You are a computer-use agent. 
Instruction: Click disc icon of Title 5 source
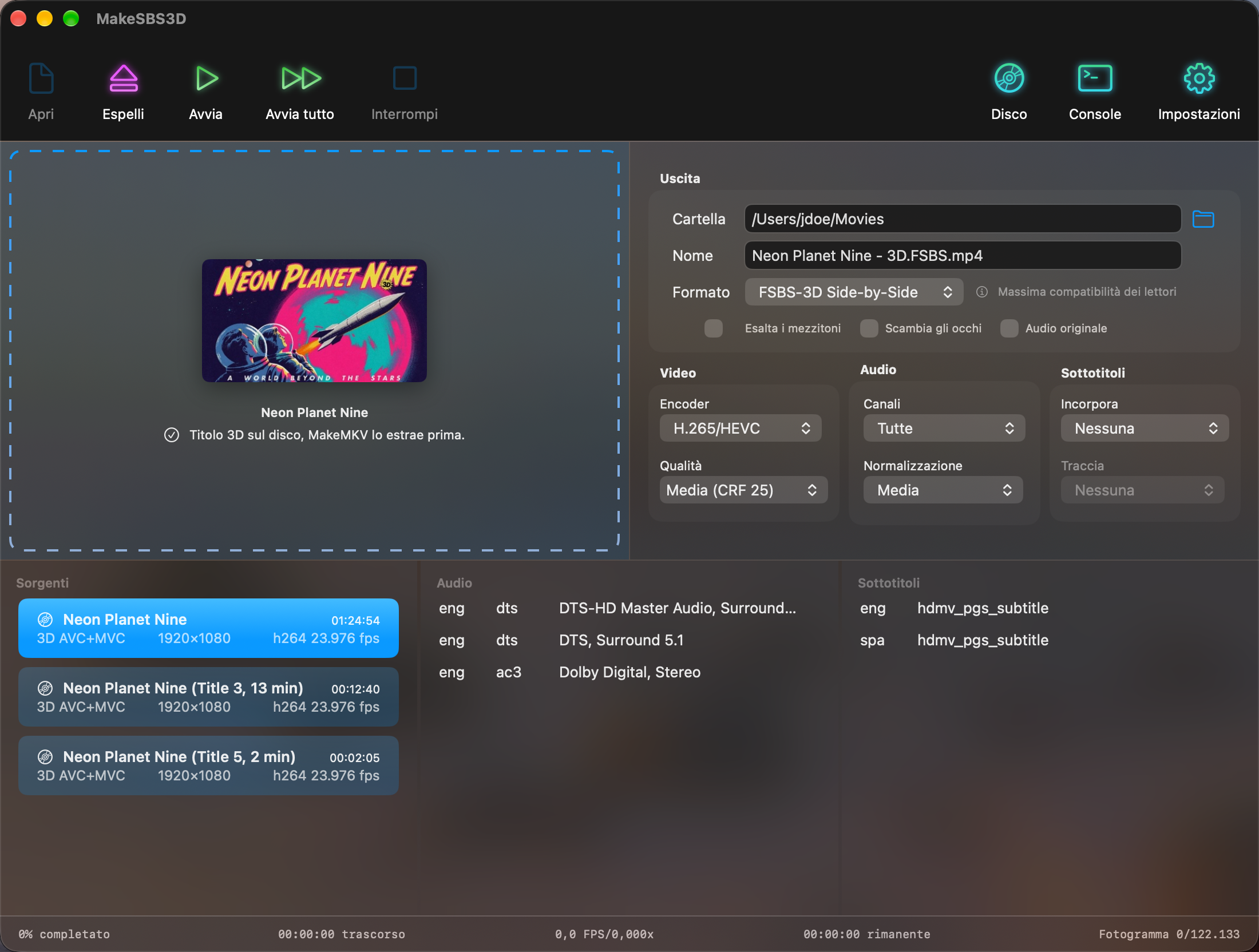pos(45,757)
